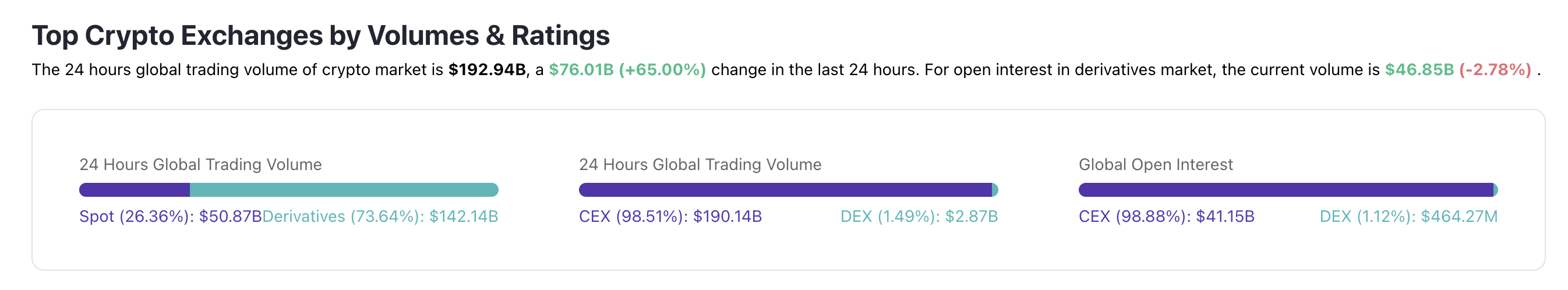Click the Global Open Interest title
Image resolution: width=1568 pixels, height=290 pixels.
click(1155, 165)
